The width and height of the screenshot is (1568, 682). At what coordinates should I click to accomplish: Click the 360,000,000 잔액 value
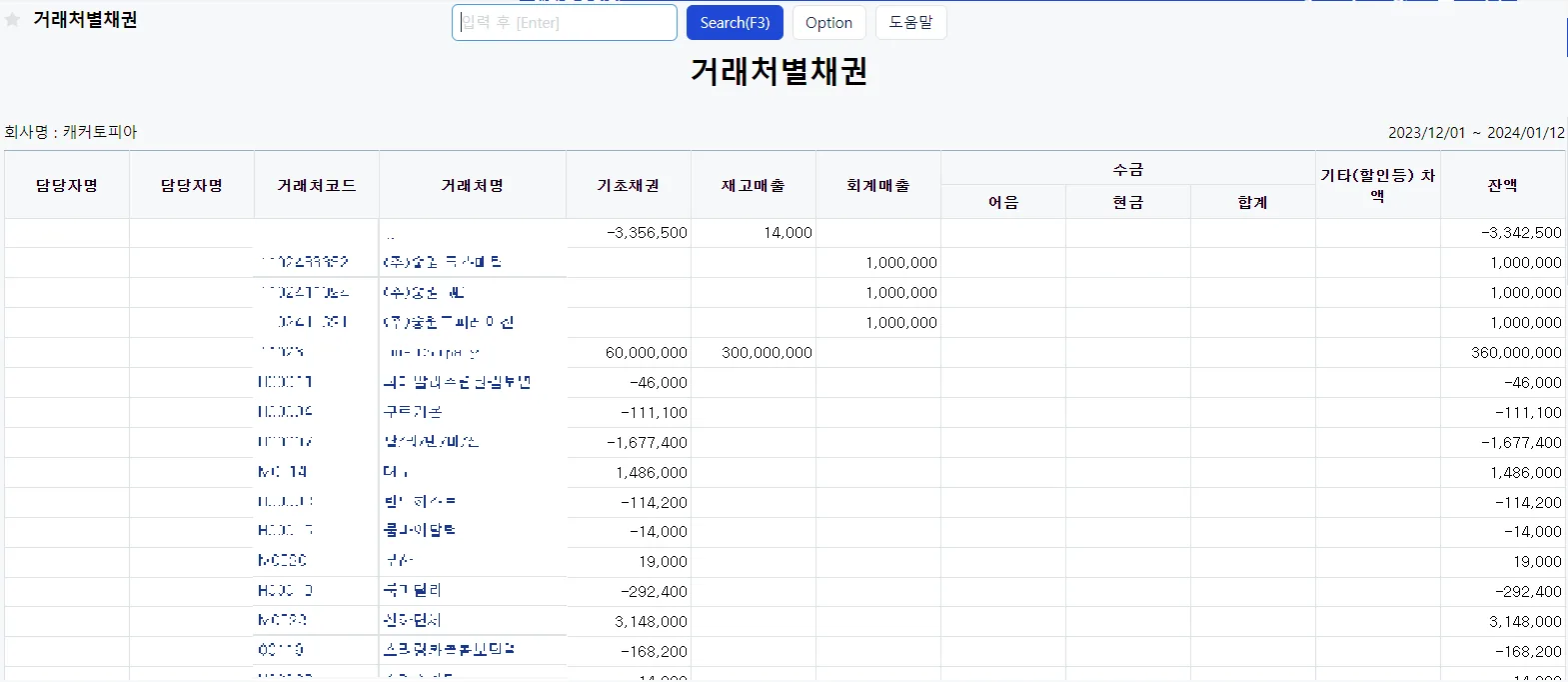pyautogui.click(x=1516, y=352)
